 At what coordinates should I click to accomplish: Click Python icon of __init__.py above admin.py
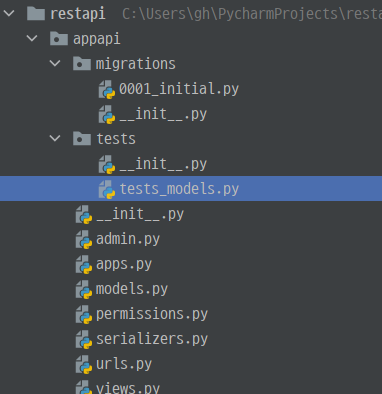click(84, 214)
